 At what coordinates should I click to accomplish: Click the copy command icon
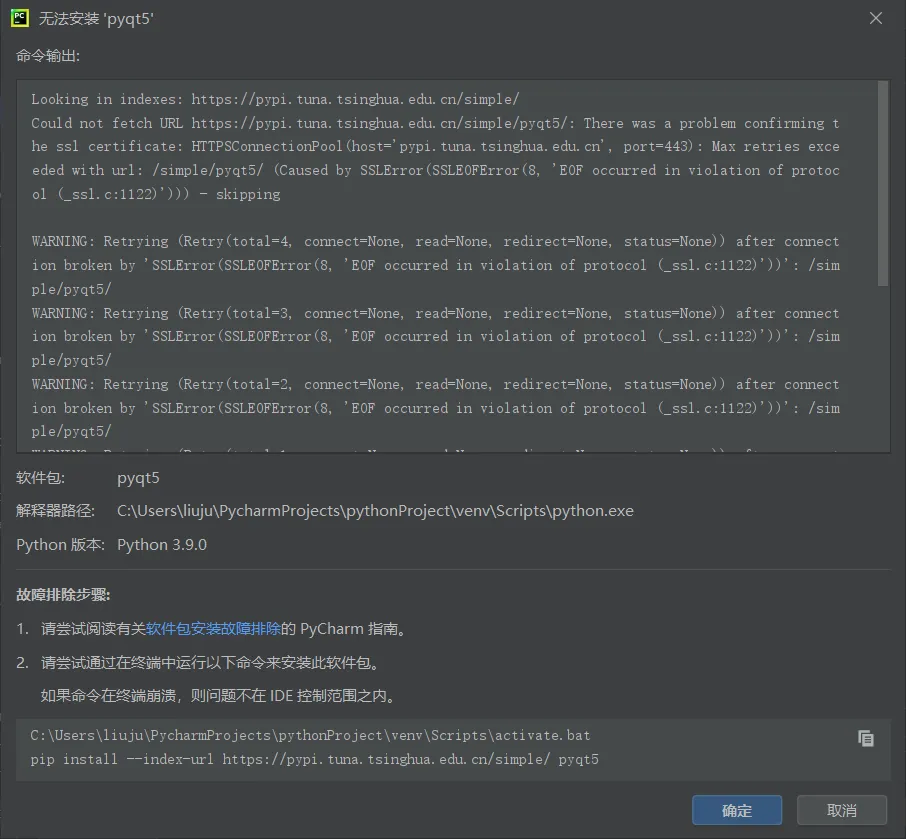click(866, 738)
